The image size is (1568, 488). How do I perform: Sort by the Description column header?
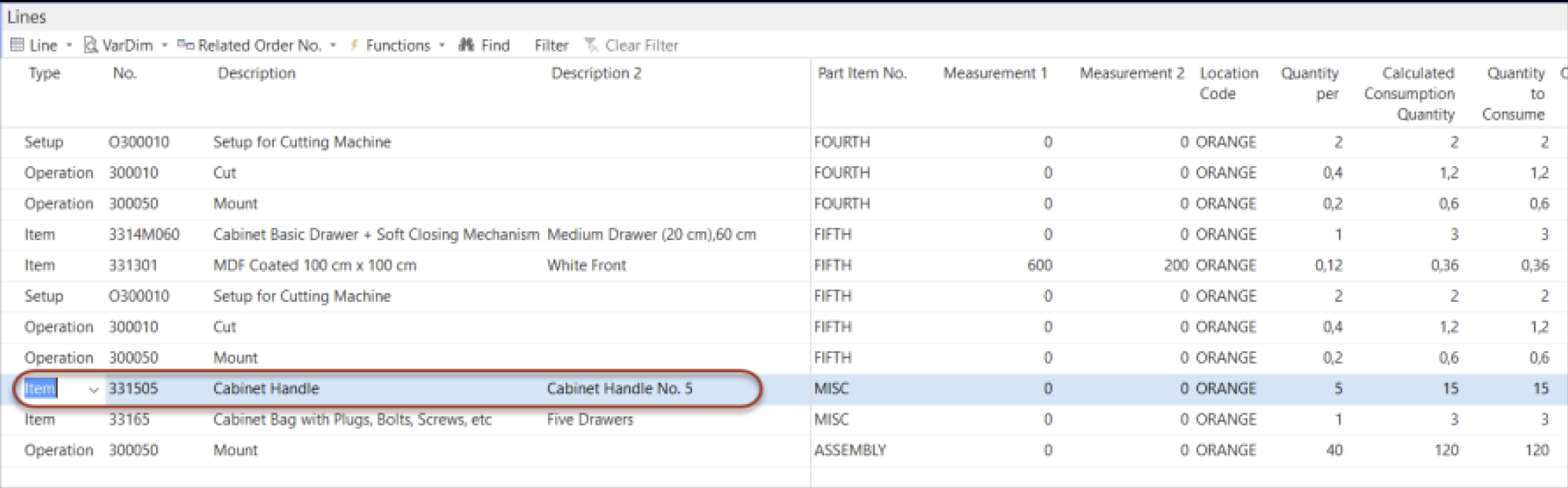point(256,73)
